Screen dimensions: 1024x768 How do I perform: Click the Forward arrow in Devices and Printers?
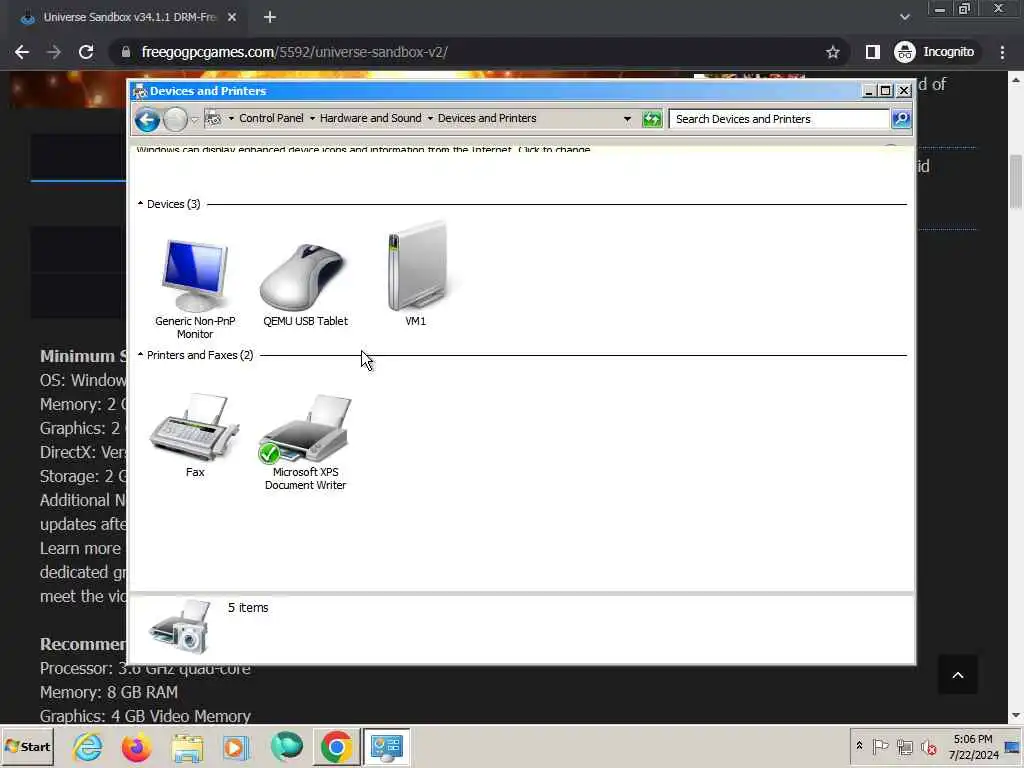(x=175, y=120)
